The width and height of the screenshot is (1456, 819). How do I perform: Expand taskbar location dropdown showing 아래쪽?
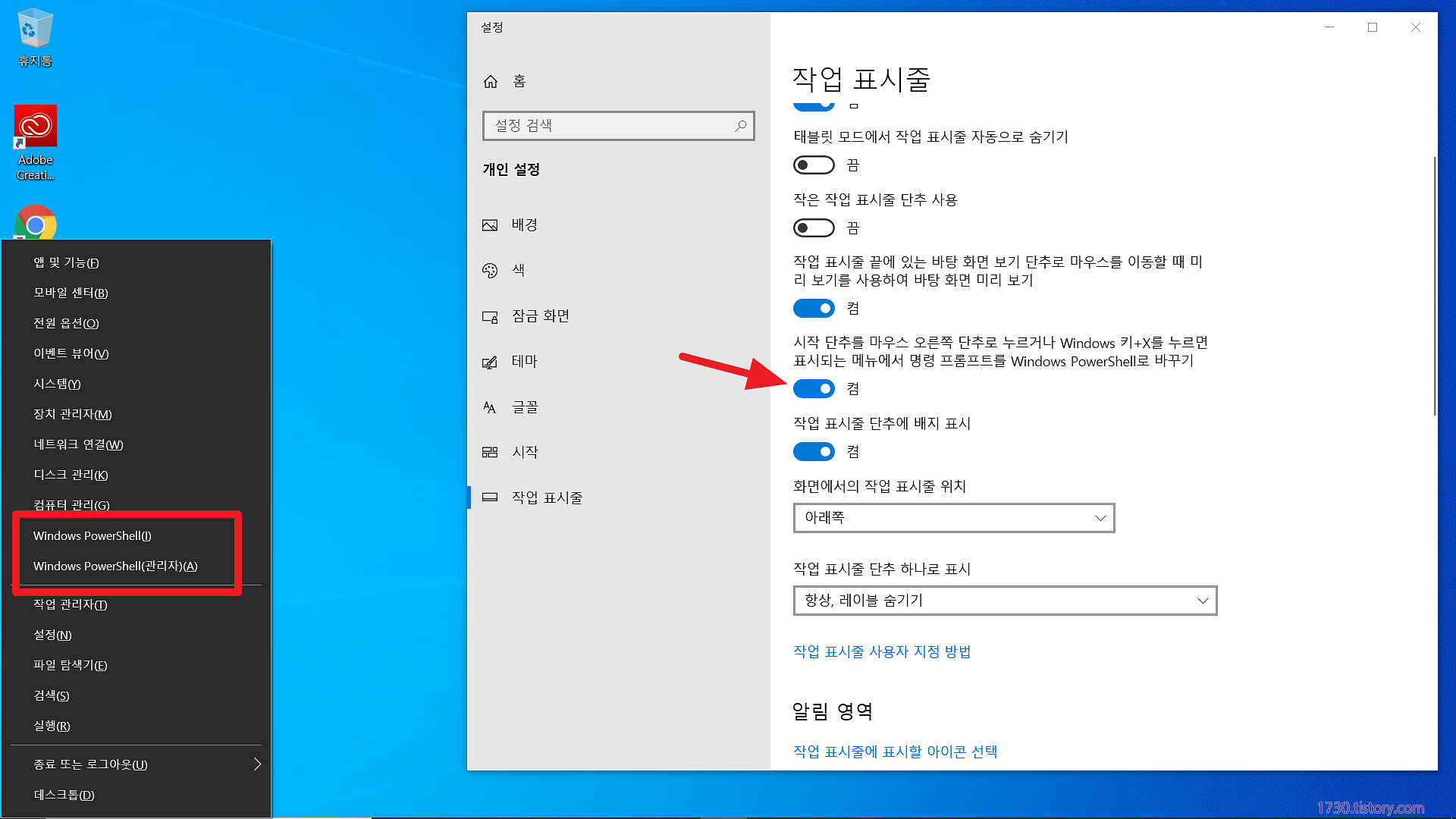[953, 518]
